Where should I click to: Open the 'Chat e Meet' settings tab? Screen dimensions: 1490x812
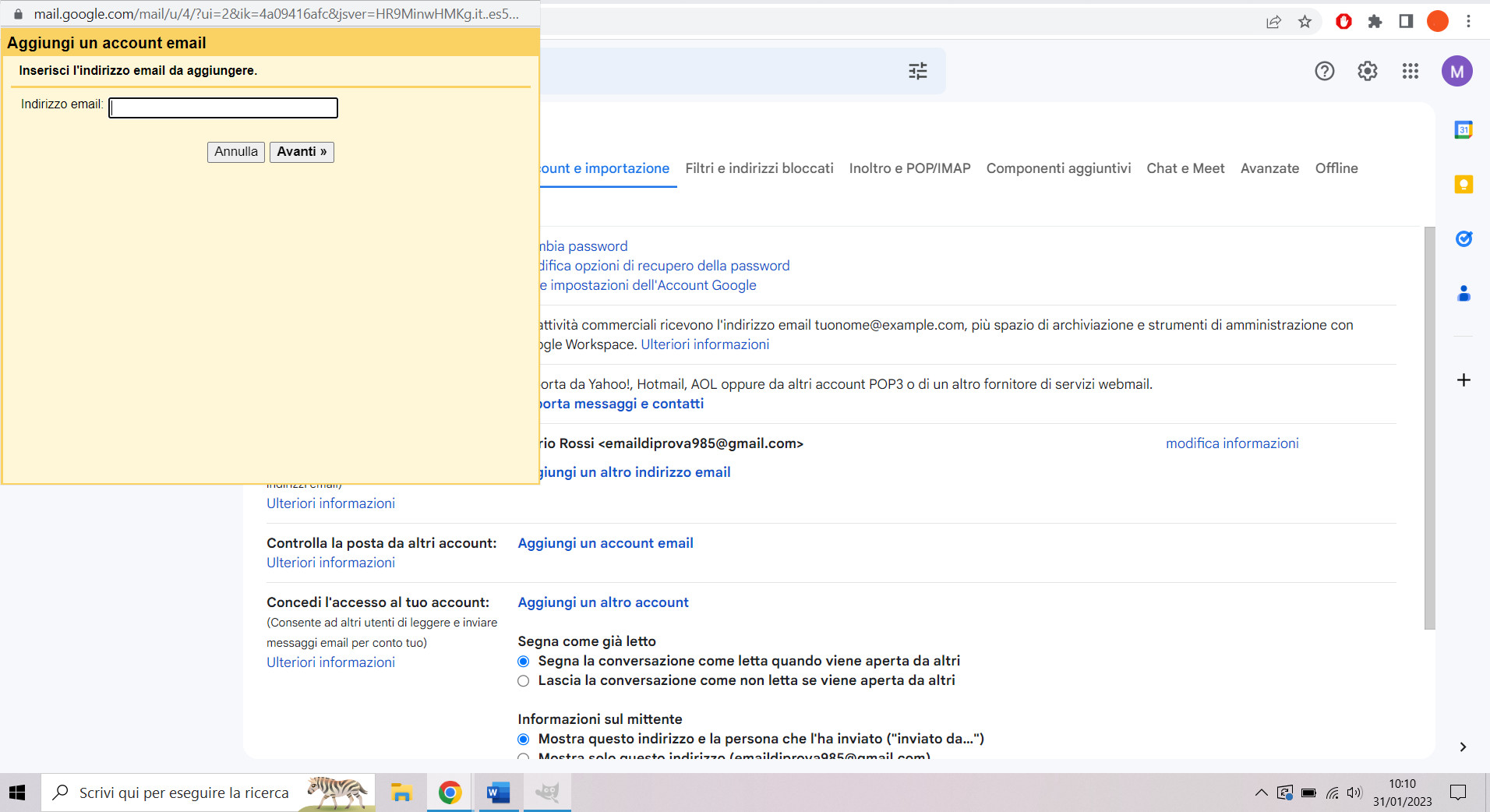[x=1185, y=168]
